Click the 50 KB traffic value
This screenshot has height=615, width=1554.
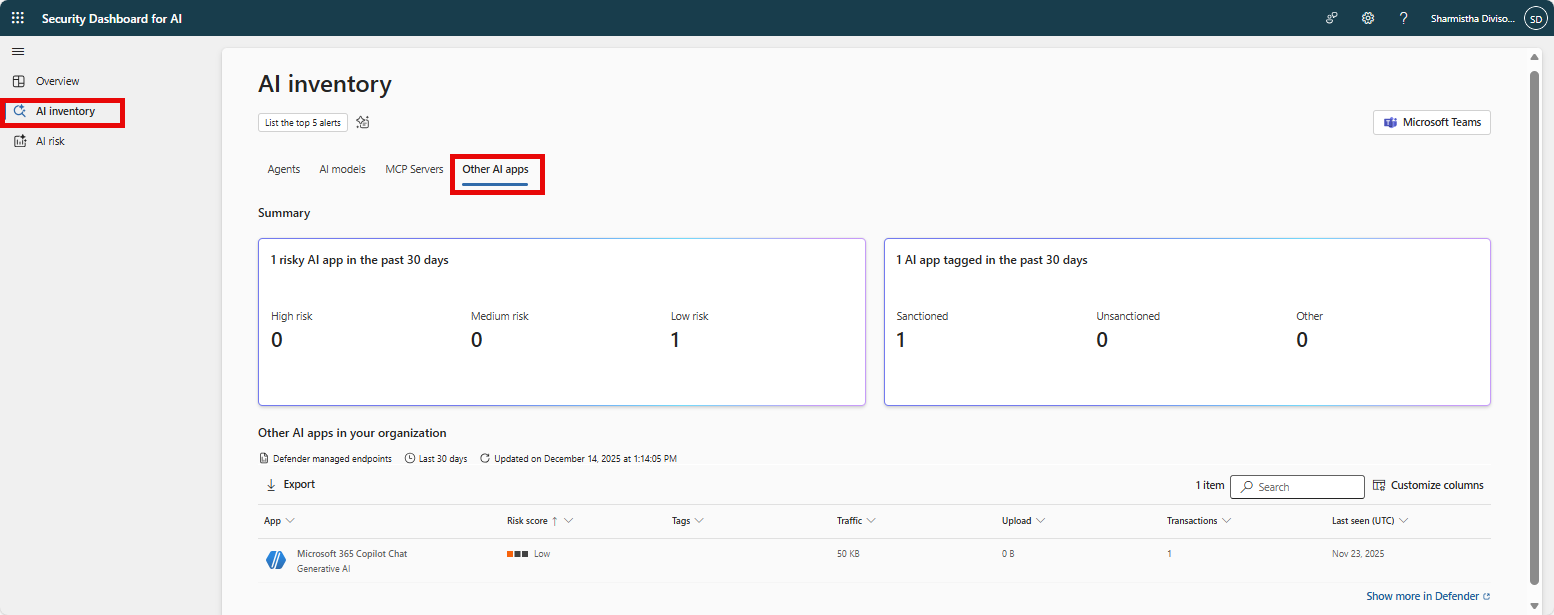click(x=848, y=554)
